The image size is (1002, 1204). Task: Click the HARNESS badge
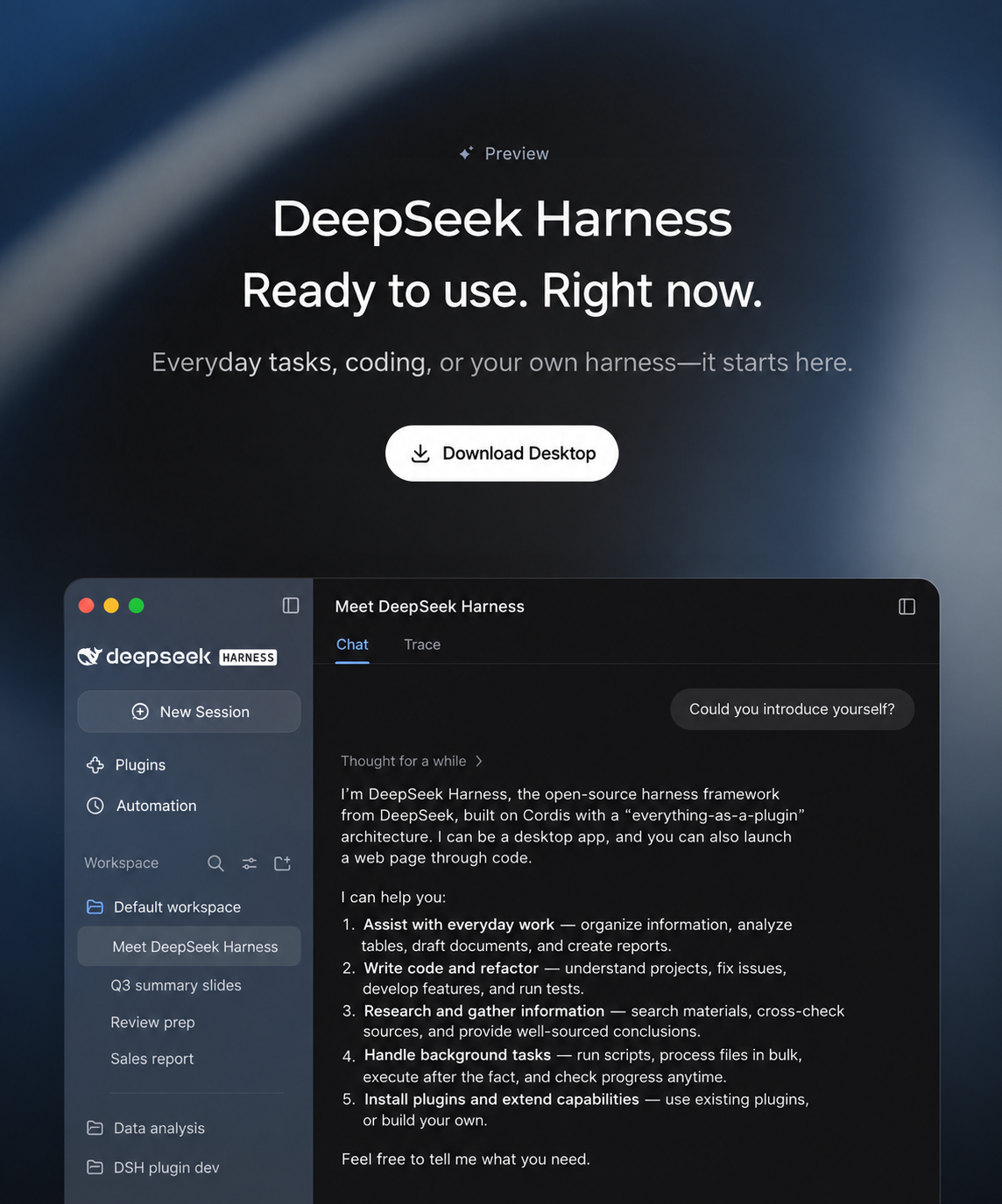pyautogui.click(x=248, y=658)
